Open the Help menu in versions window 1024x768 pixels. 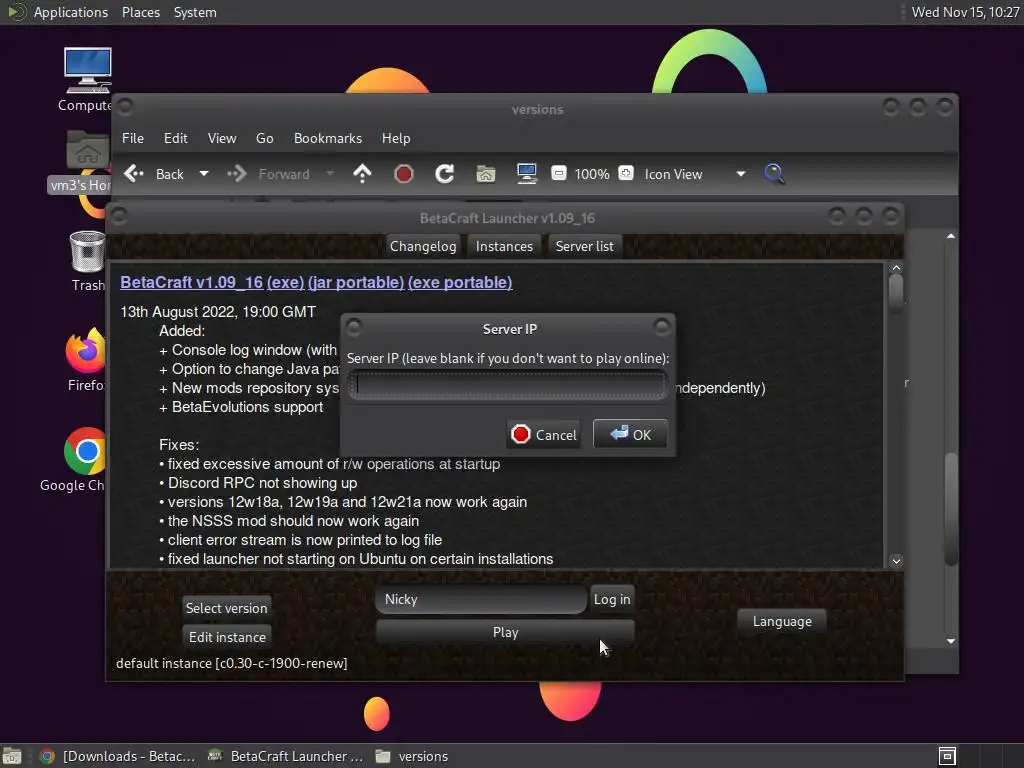[x=396, y=138]
